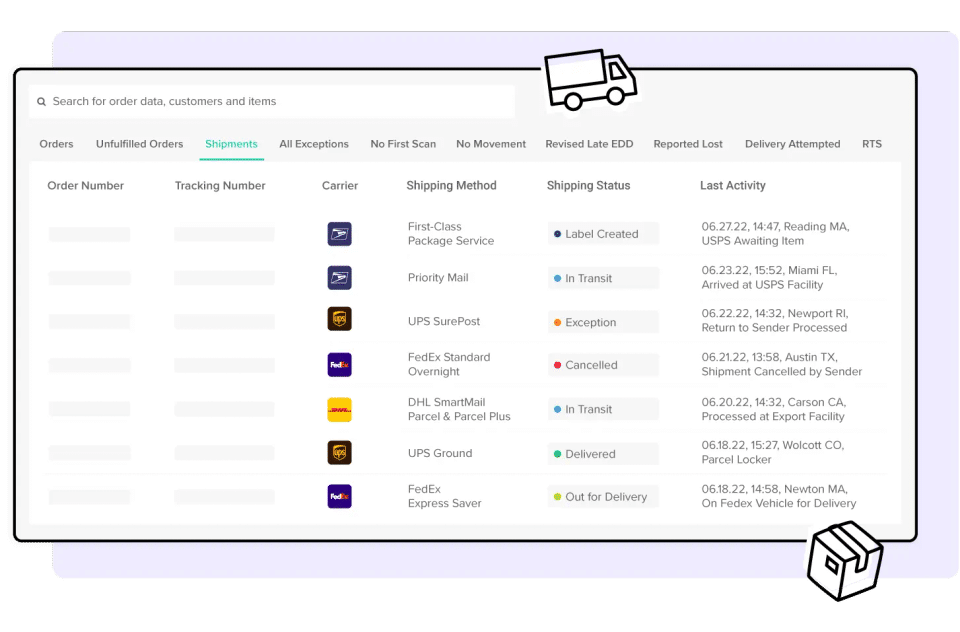Click the Carrier column header
The height and width of the screenshot is (632, 960).
coord(340,186)
